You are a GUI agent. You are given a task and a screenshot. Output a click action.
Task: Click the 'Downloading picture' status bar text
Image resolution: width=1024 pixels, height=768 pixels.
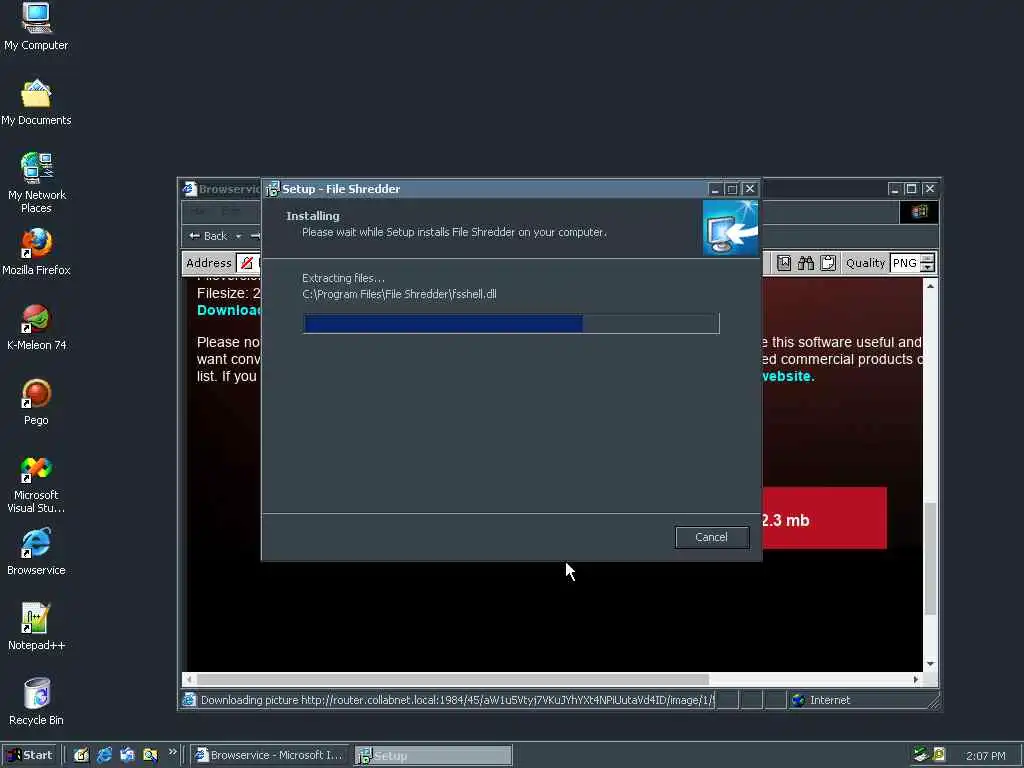(x=457, y=700)
